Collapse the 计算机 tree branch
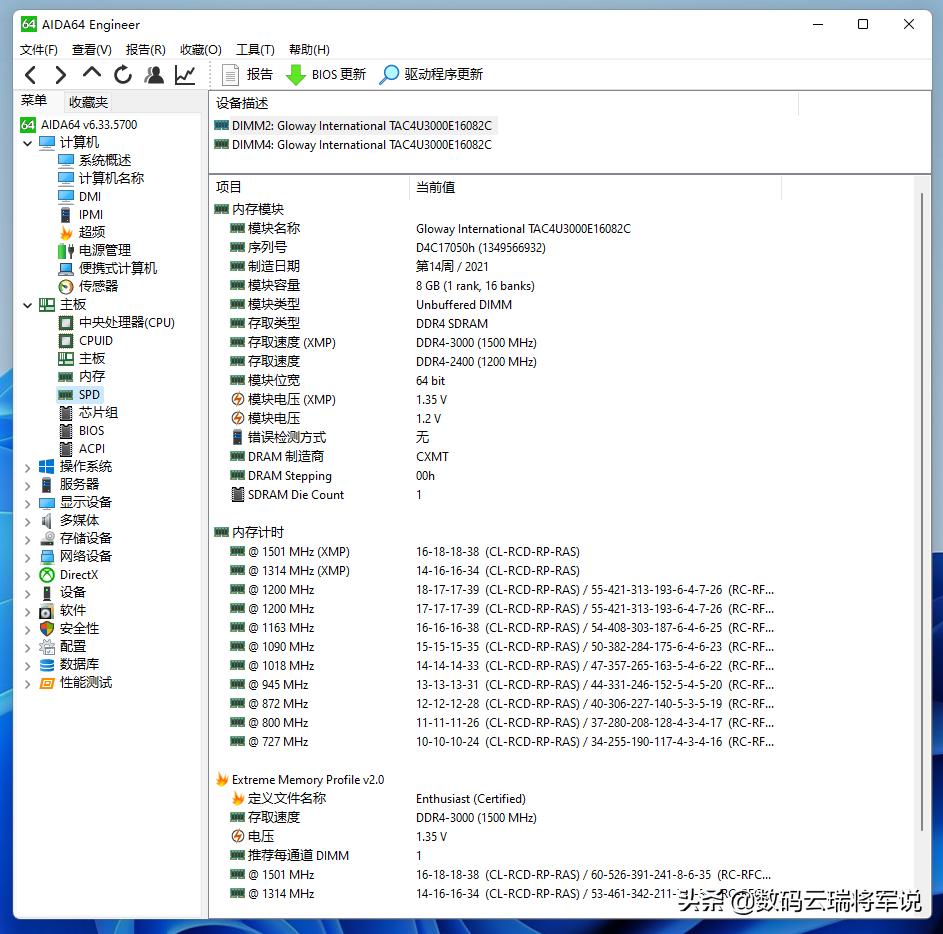The image size is (943, 934). [27, 141]
